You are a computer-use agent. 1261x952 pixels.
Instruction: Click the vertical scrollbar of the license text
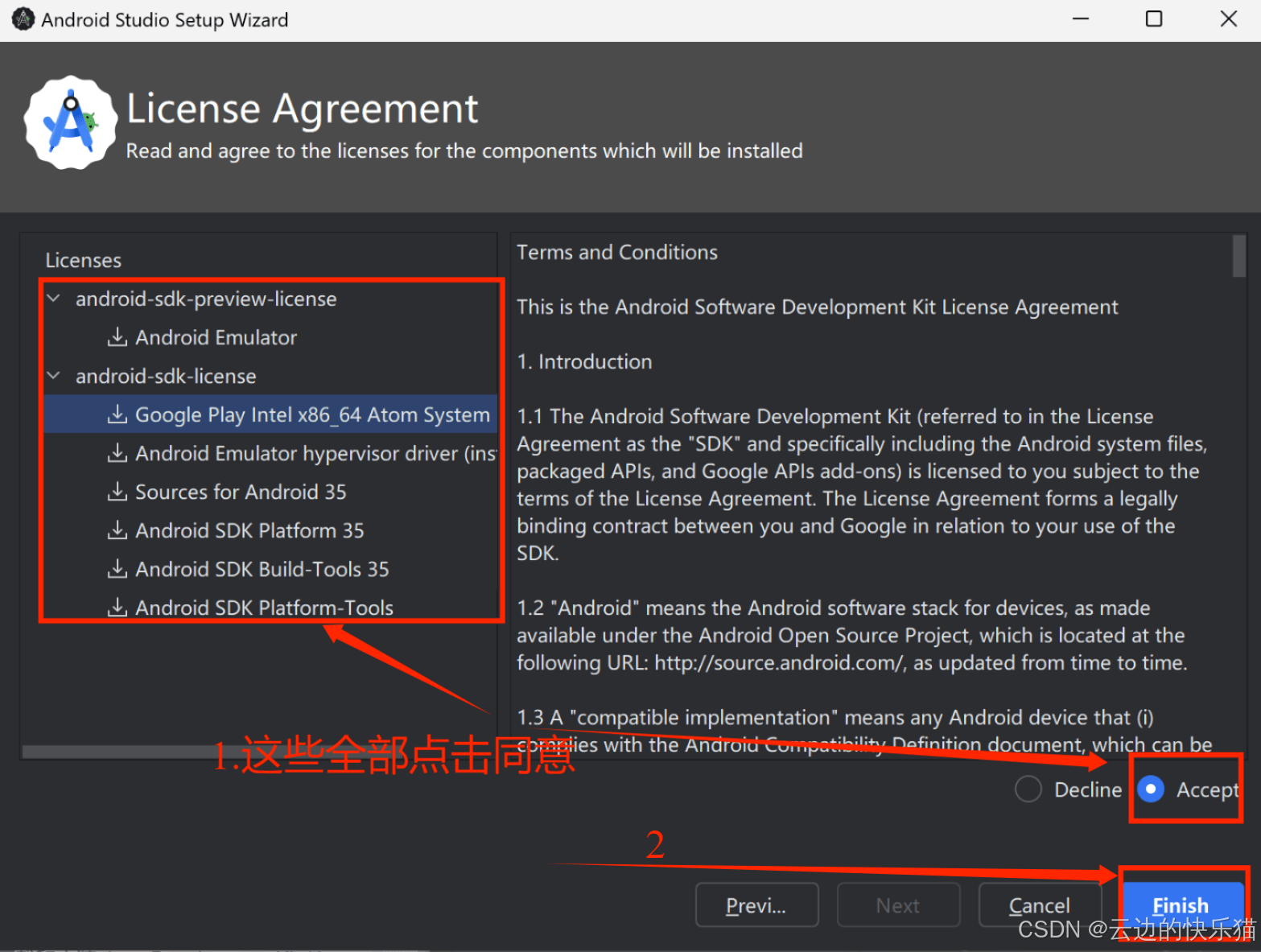point(1239,255)
